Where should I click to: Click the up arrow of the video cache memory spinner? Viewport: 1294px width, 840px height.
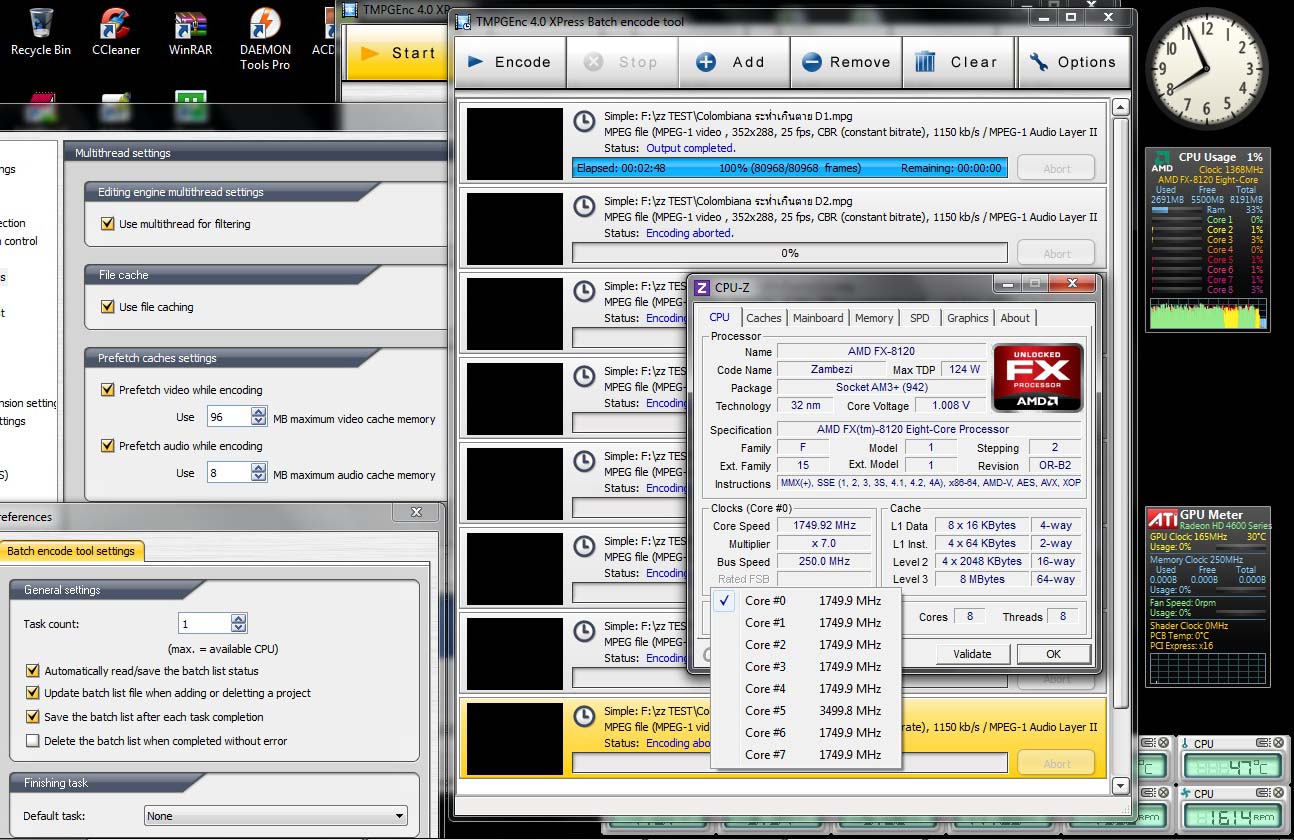[x=259, y=412]
